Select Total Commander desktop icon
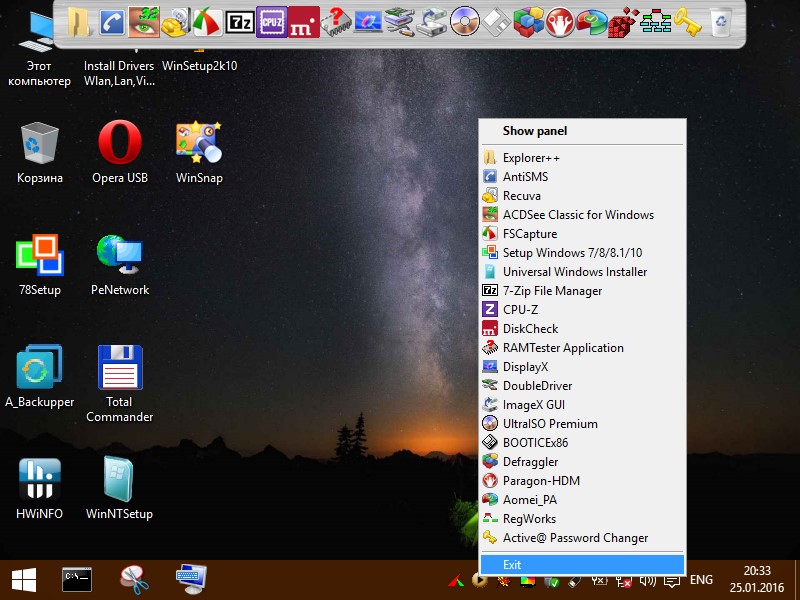Image resolution: width=800 pixels, height=600 pixels. coord(120,384)
